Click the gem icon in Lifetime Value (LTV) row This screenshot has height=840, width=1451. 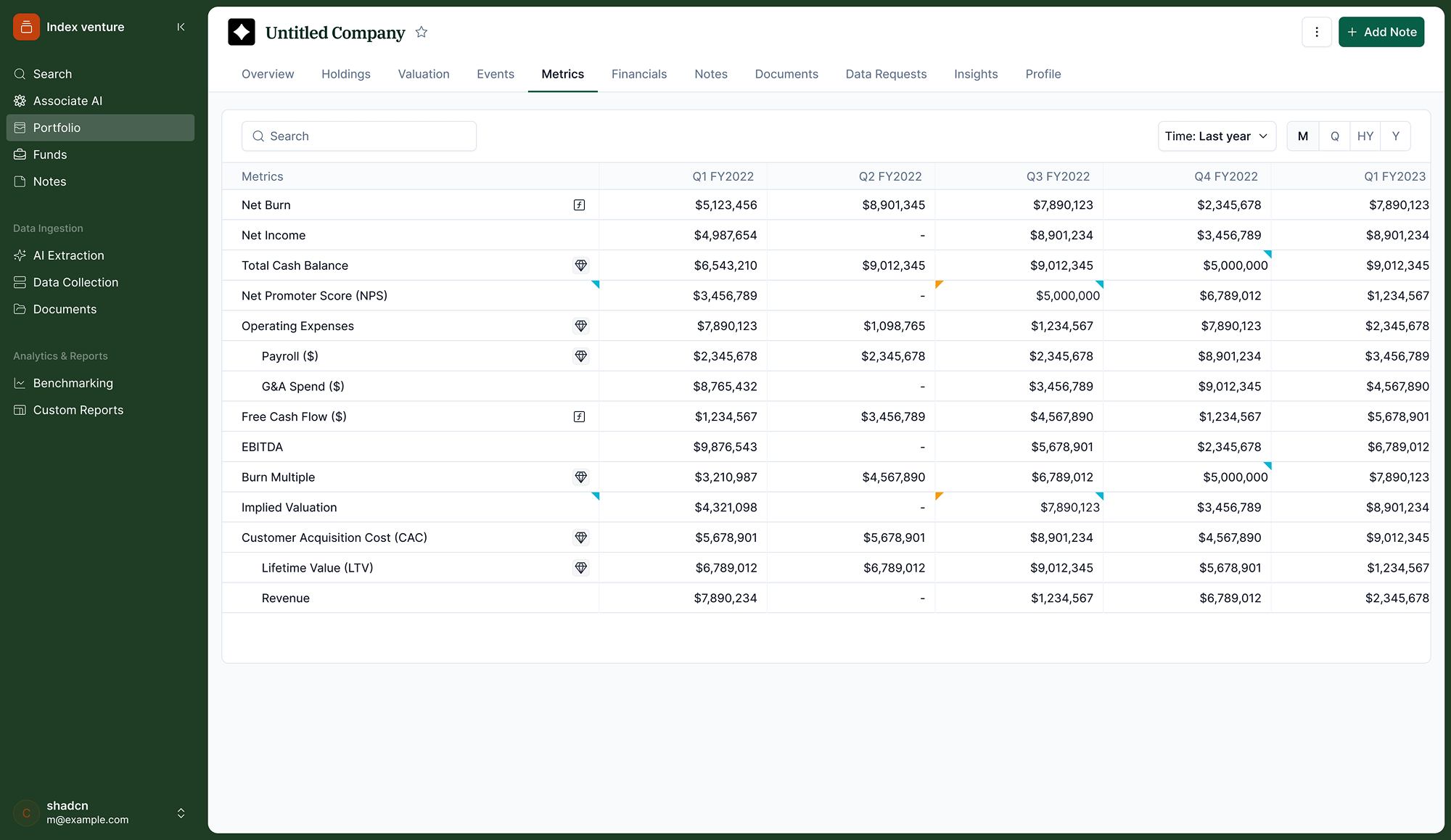coord(581,568)
